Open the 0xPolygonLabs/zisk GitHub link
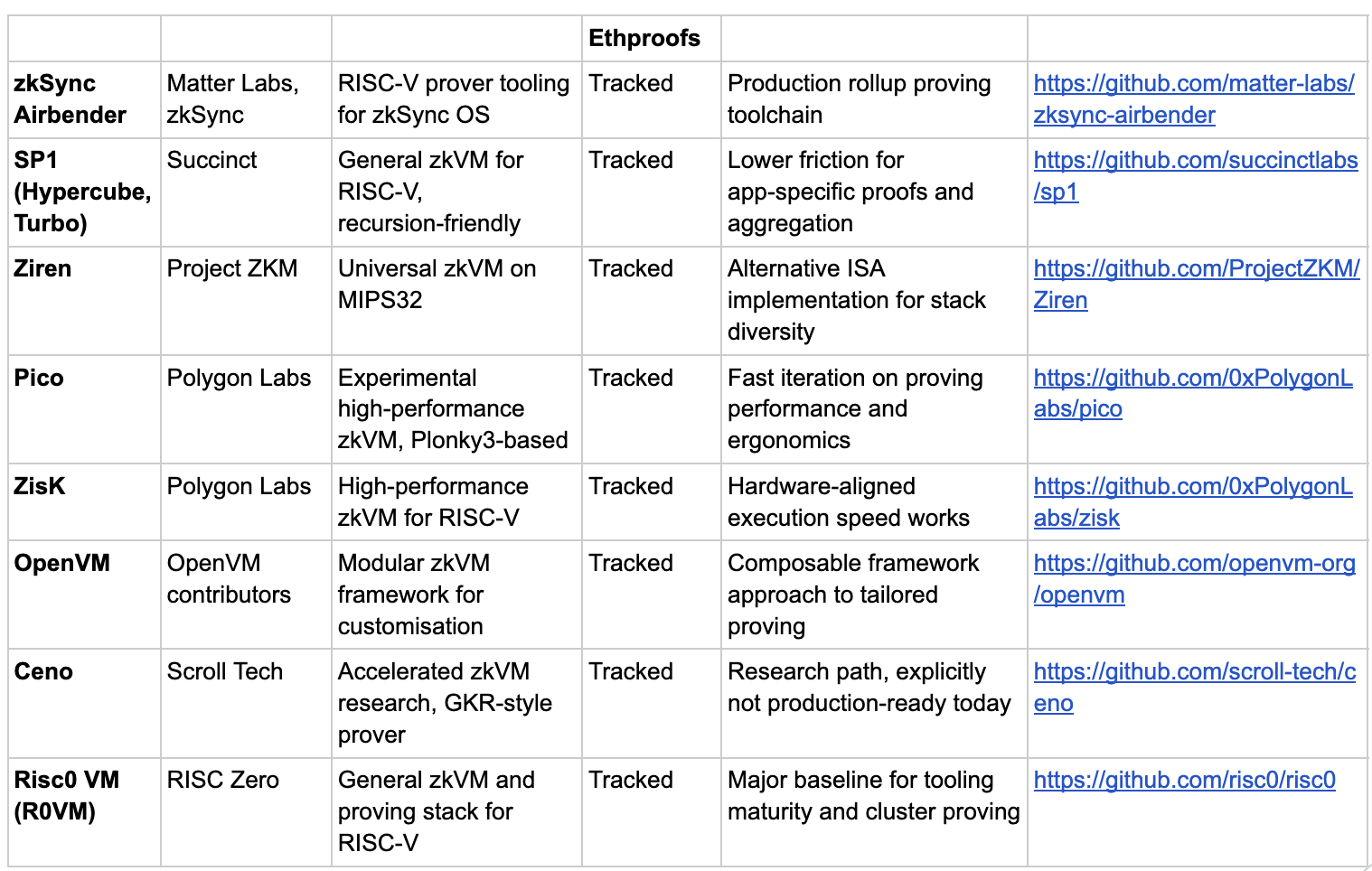1372x871 pixels. 1192,501
